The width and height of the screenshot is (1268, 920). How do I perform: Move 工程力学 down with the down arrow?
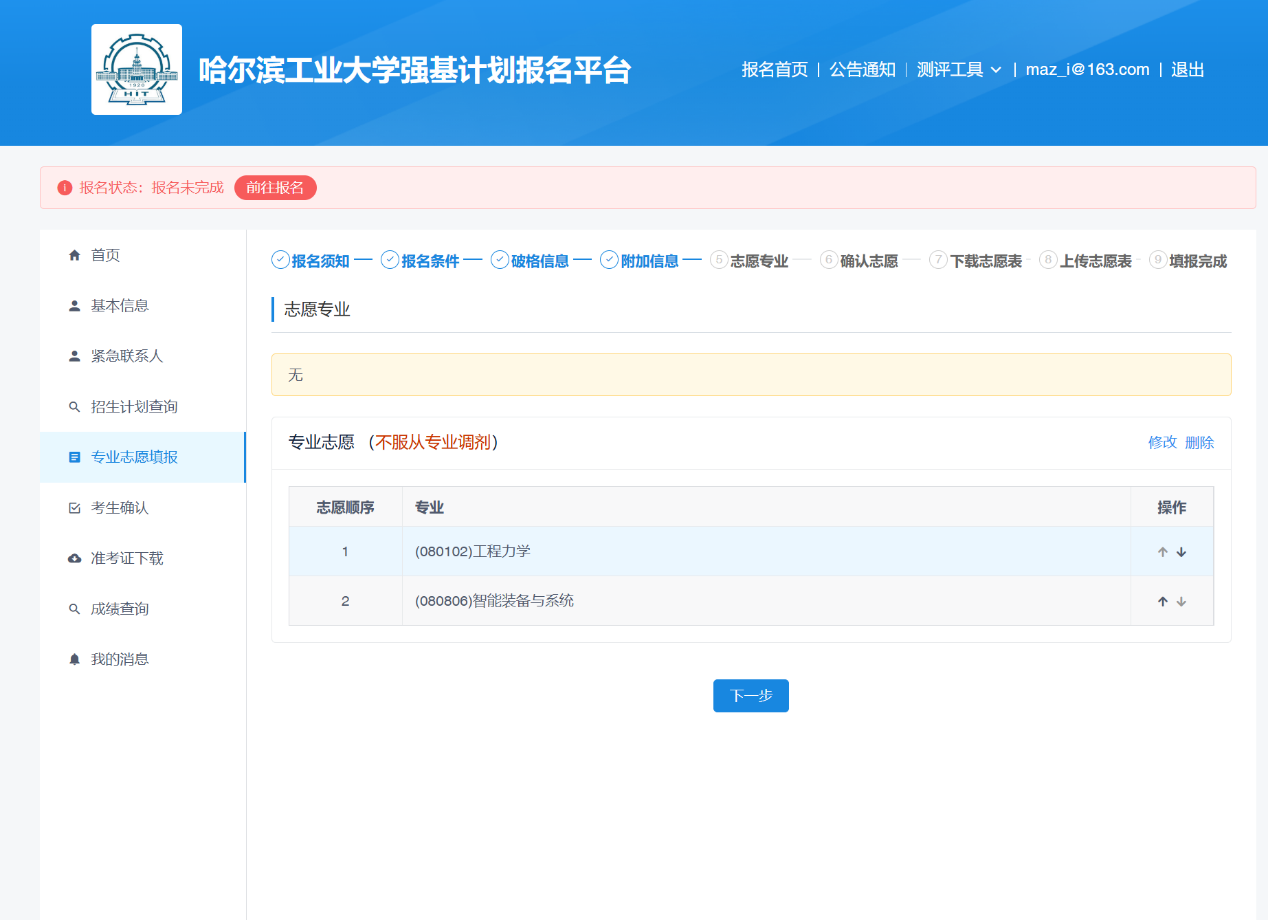1181,552
